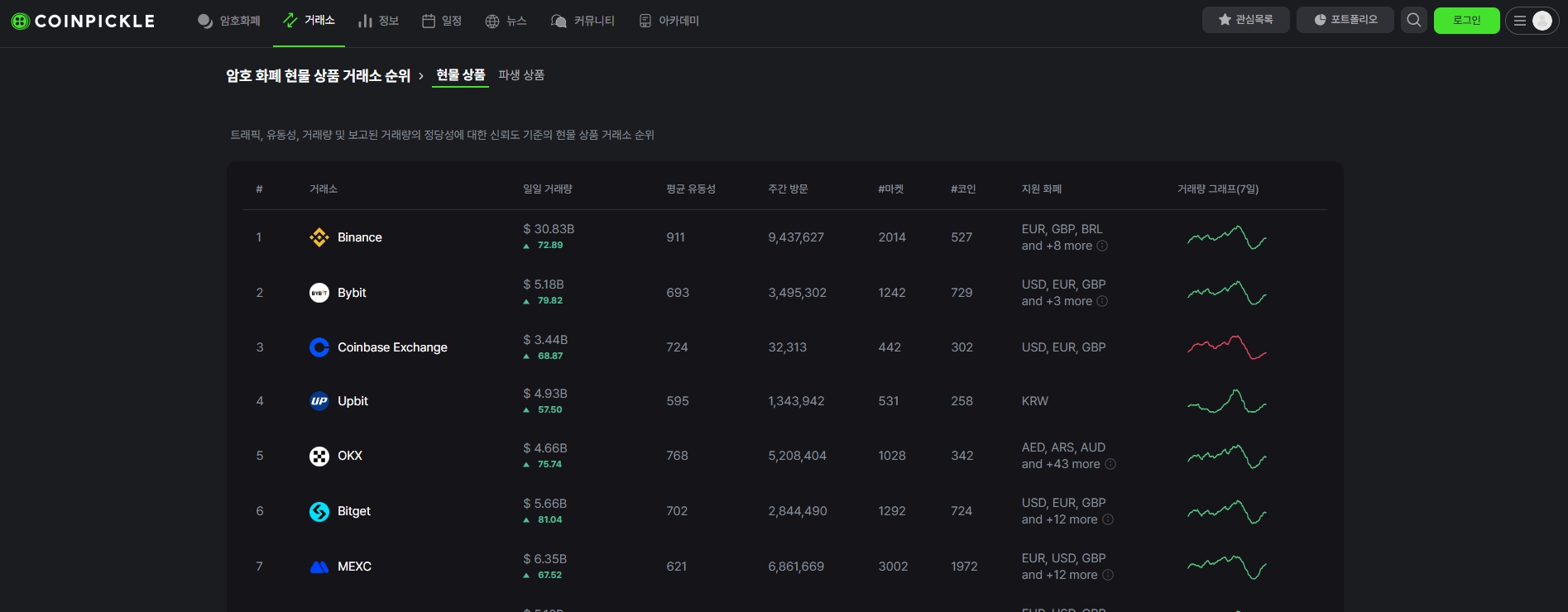Open the hamburger profile menu
The image size is (1568, 612).
[x=1532, y=21]
